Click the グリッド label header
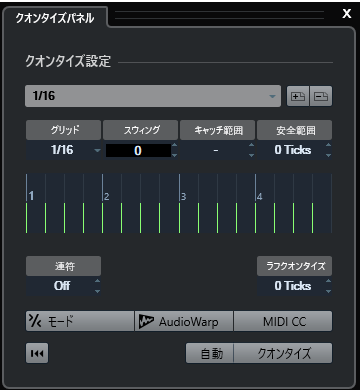 (63, 130)
